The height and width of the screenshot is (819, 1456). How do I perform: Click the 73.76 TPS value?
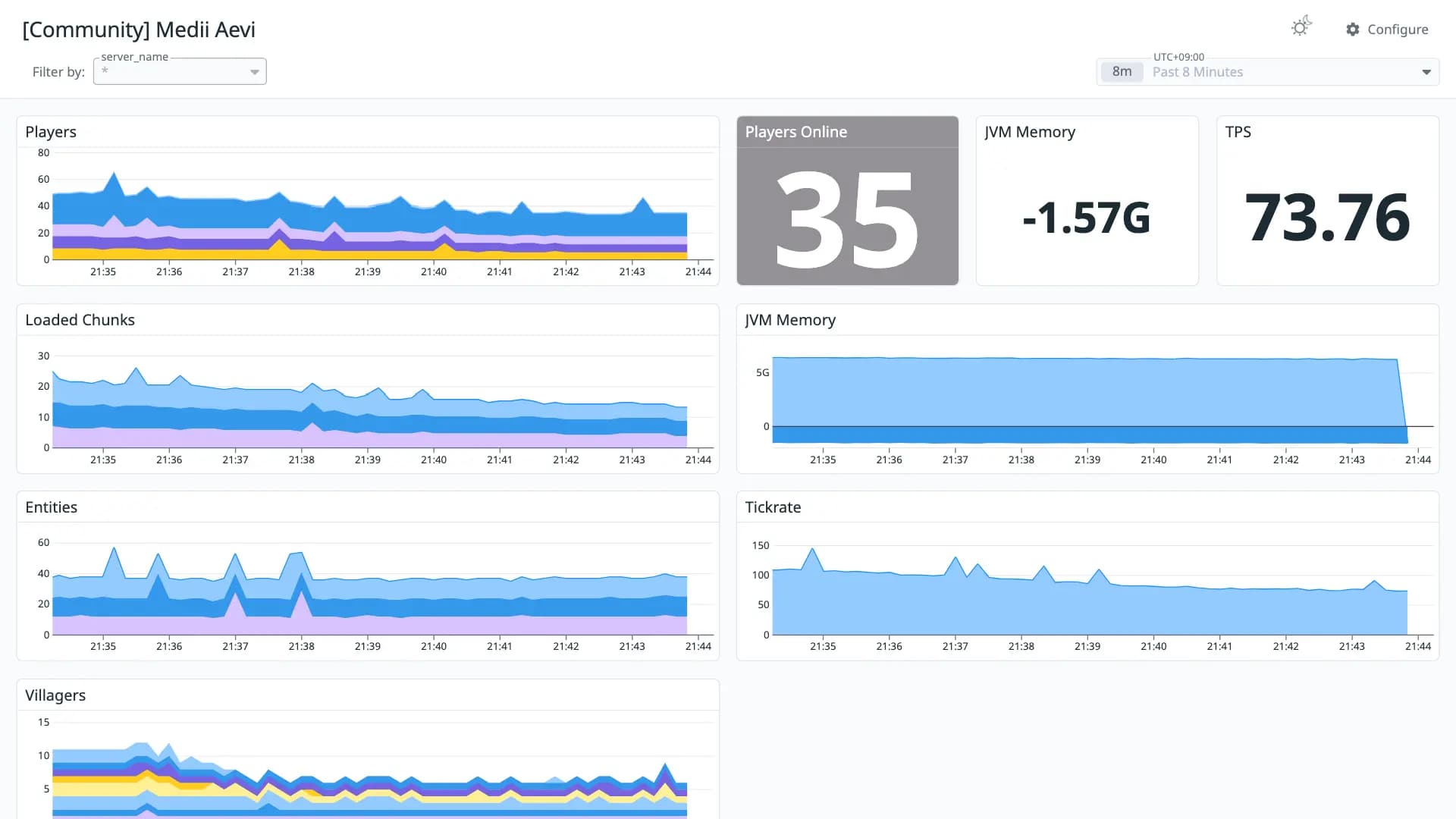coord(1327,218)
